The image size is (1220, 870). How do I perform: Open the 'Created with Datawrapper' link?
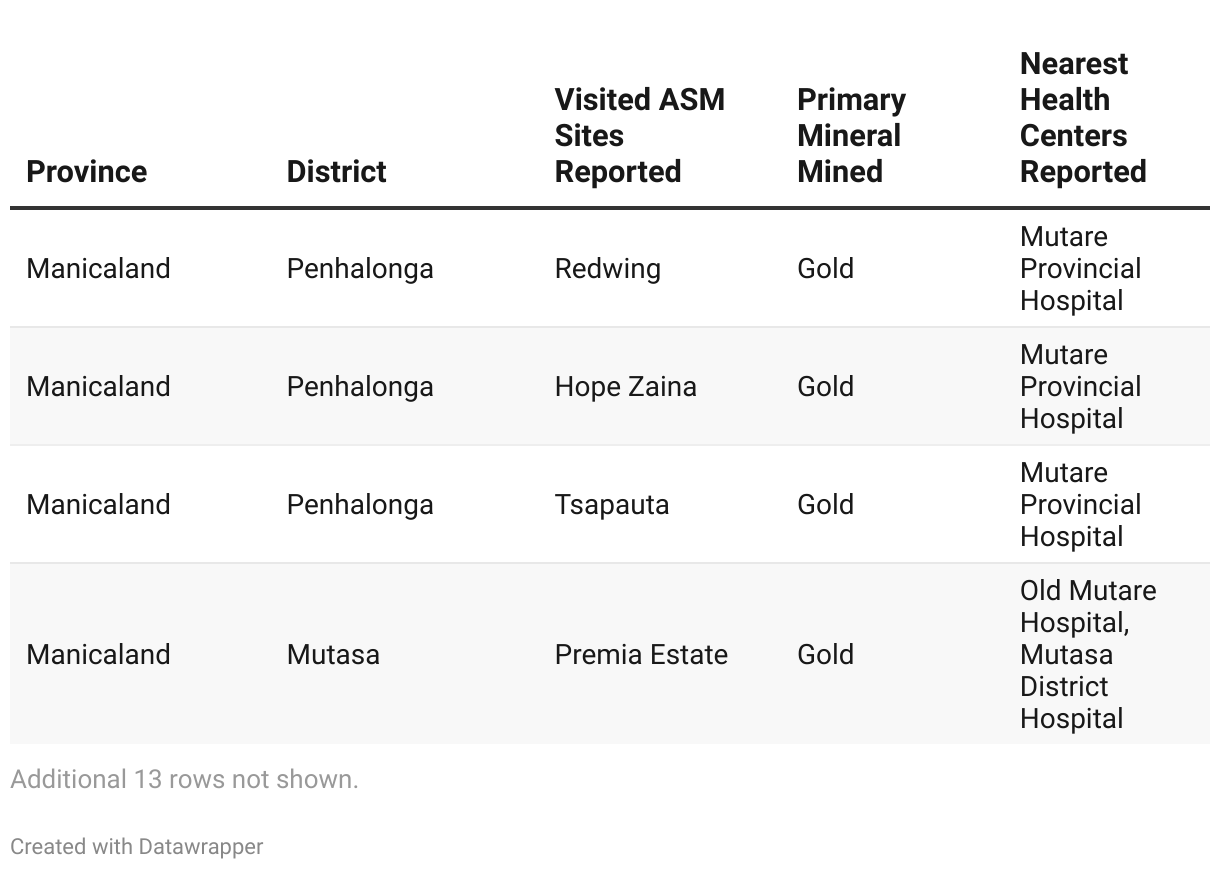coord(137,846)
